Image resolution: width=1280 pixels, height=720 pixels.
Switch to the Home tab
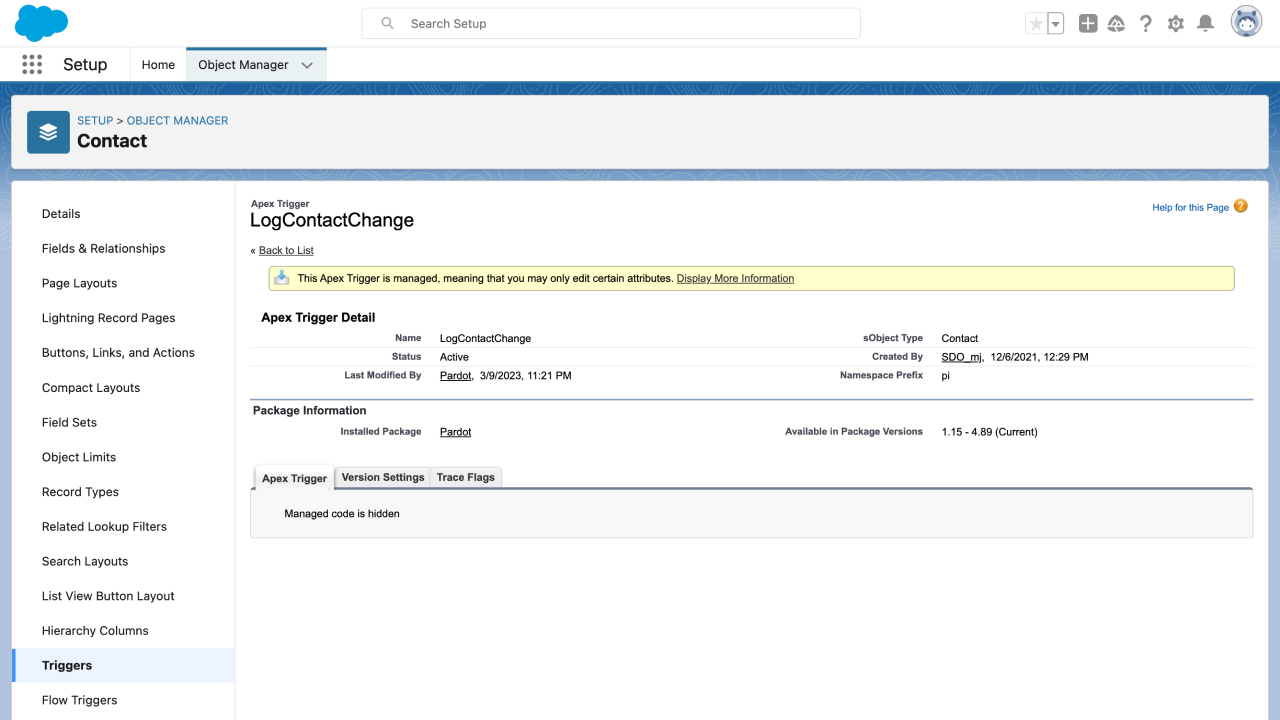(158, 64)
